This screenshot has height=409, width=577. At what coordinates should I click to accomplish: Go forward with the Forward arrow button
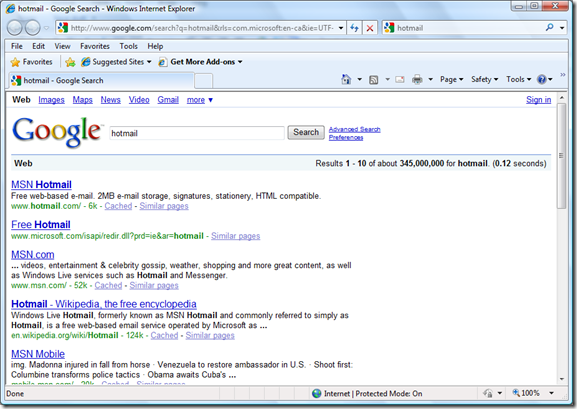point(32,28)
